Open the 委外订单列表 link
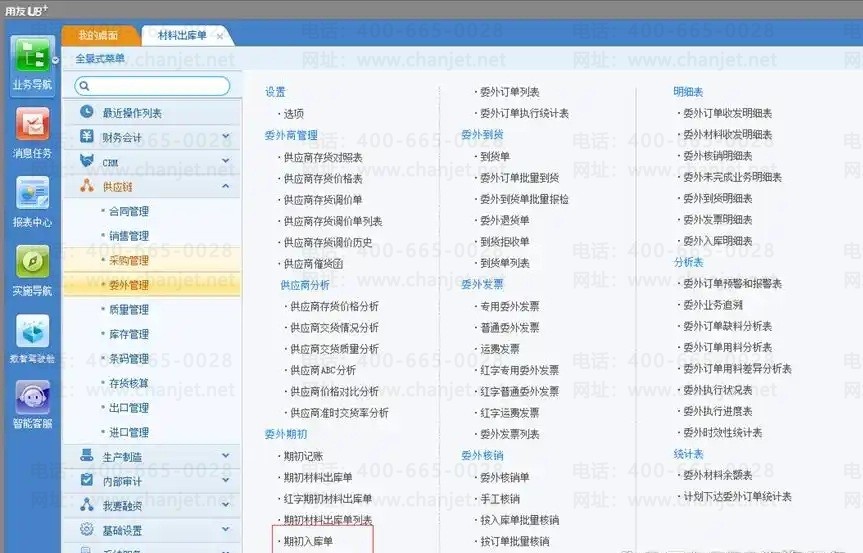Image resolution: width=863 pixels, height=553 pixels. pos(509,92)
